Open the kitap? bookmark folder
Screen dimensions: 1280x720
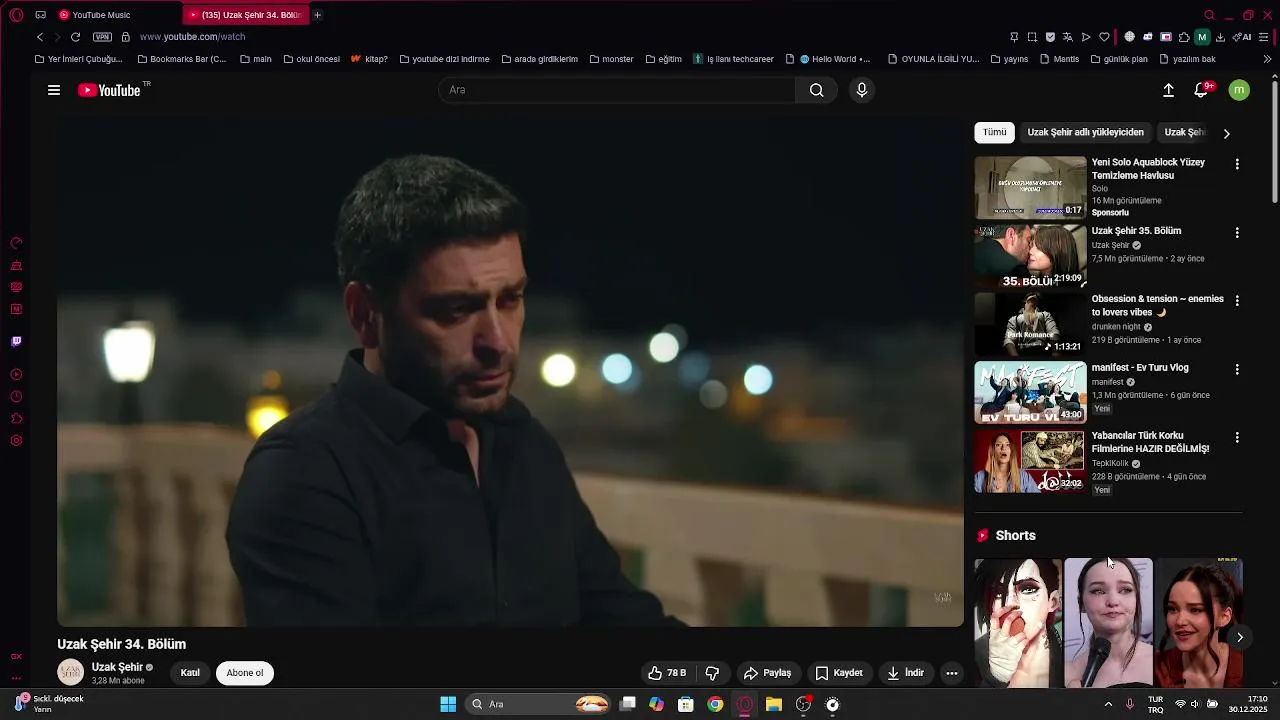pyautogui.click(x=369, y=59)
